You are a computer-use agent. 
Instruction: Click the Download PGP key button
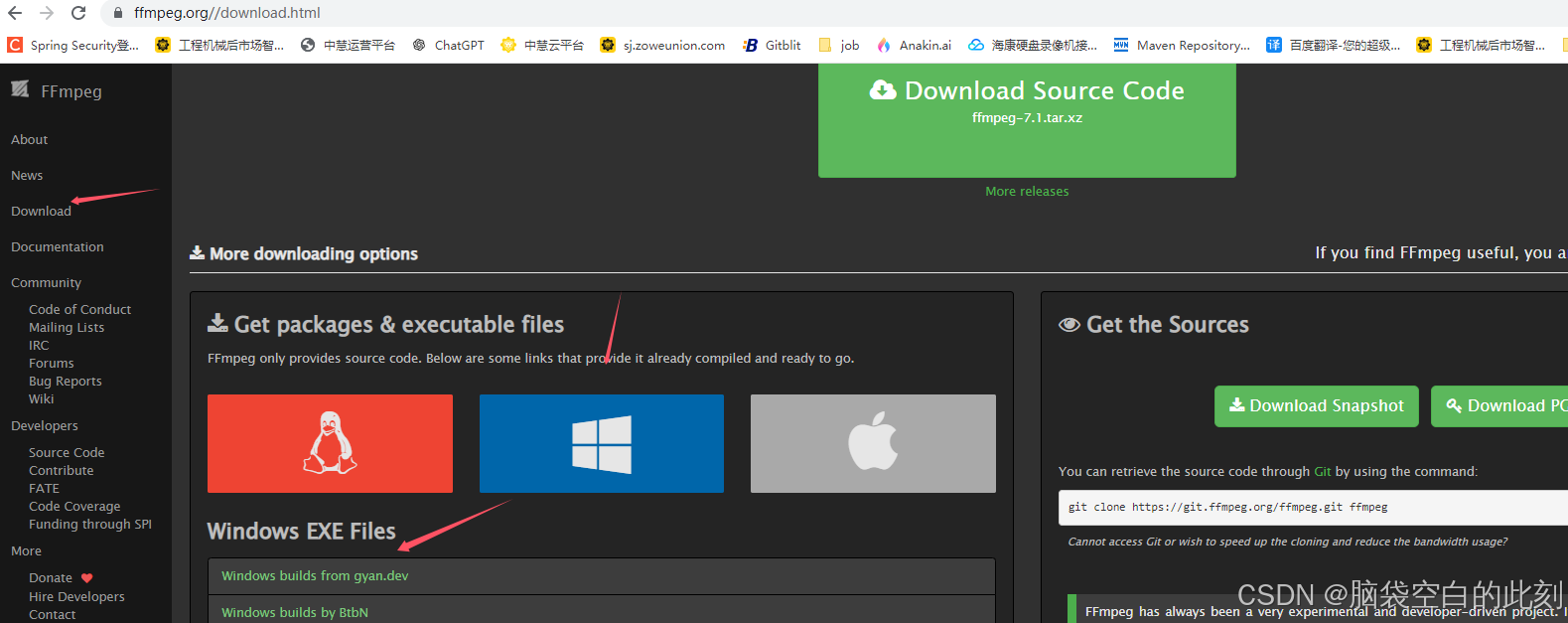point(1499,406)
